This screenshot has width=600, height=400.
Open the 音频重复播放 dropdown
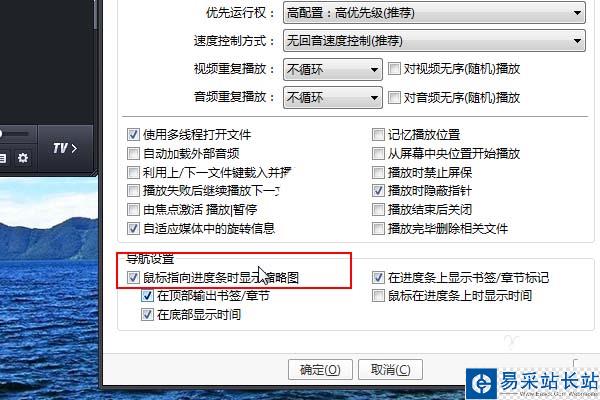333,98
